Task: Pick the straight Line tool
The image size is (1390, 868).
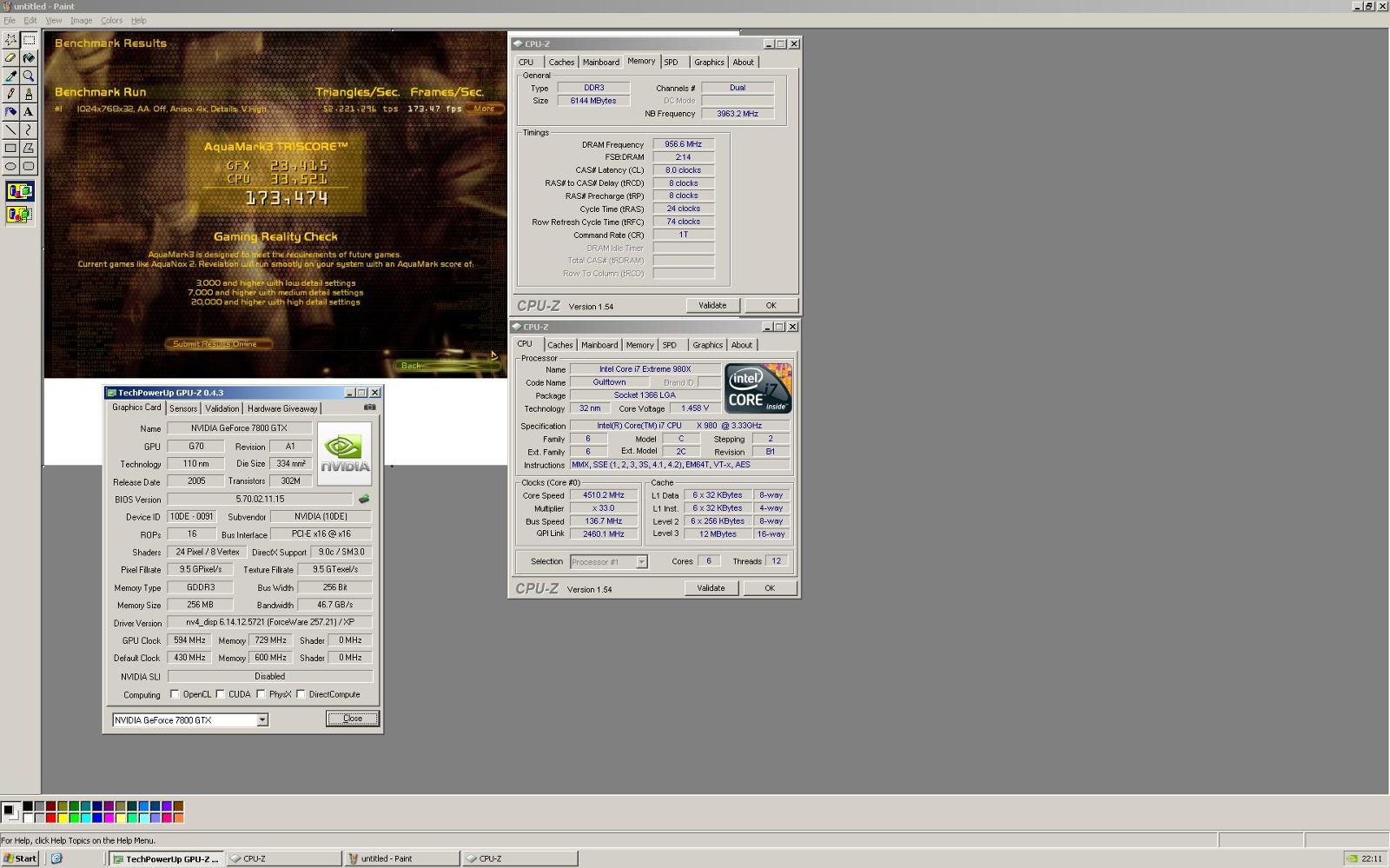Action: [x=10, y=129]
